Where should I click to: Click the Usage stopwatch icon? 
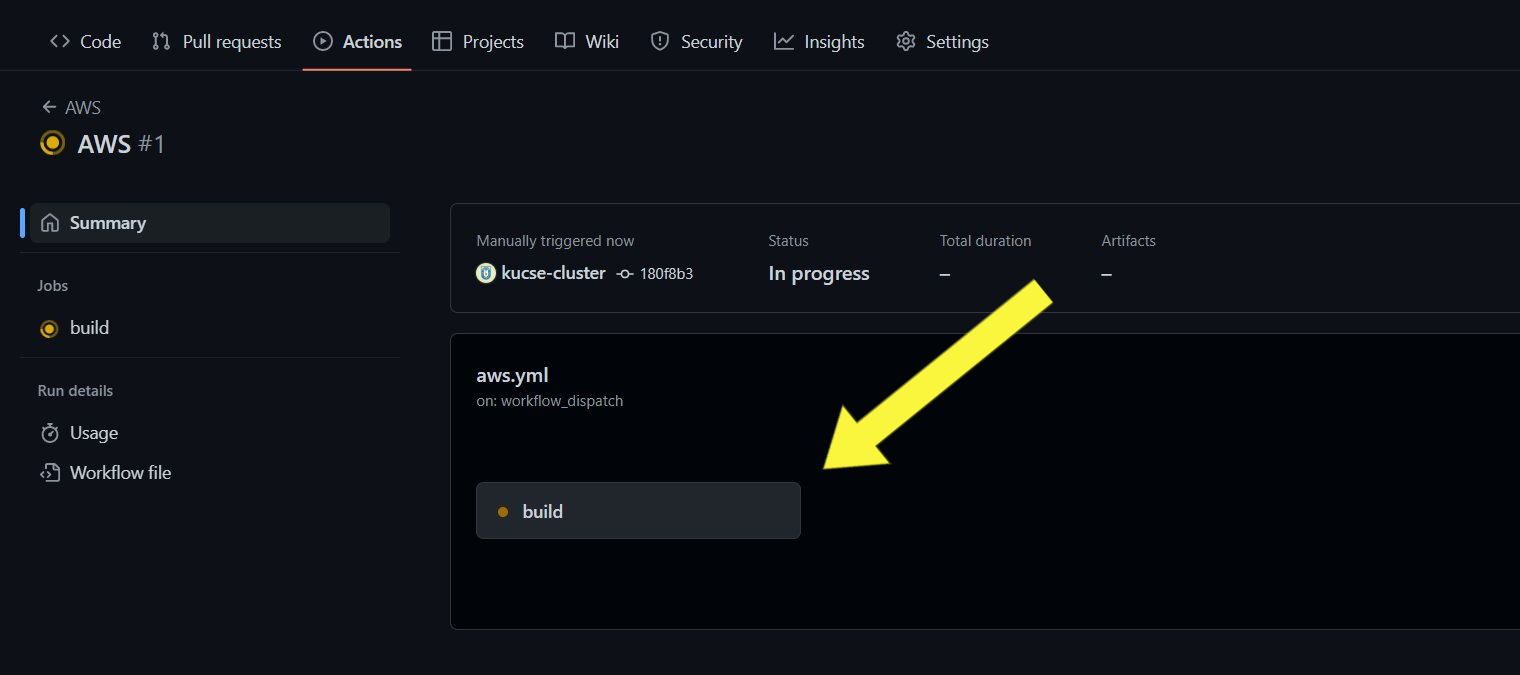pyautogui.click(x=50, y=433)
